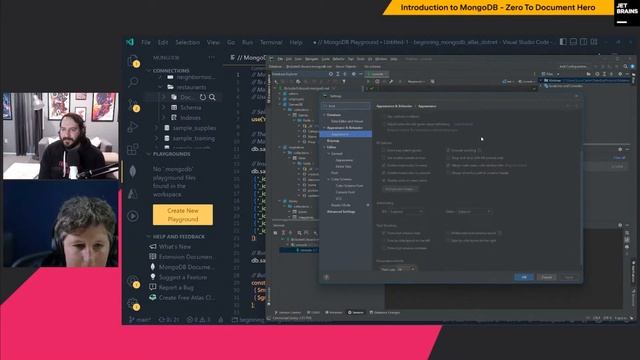Open the presentation mode Font size dropdown

(406, 269)
